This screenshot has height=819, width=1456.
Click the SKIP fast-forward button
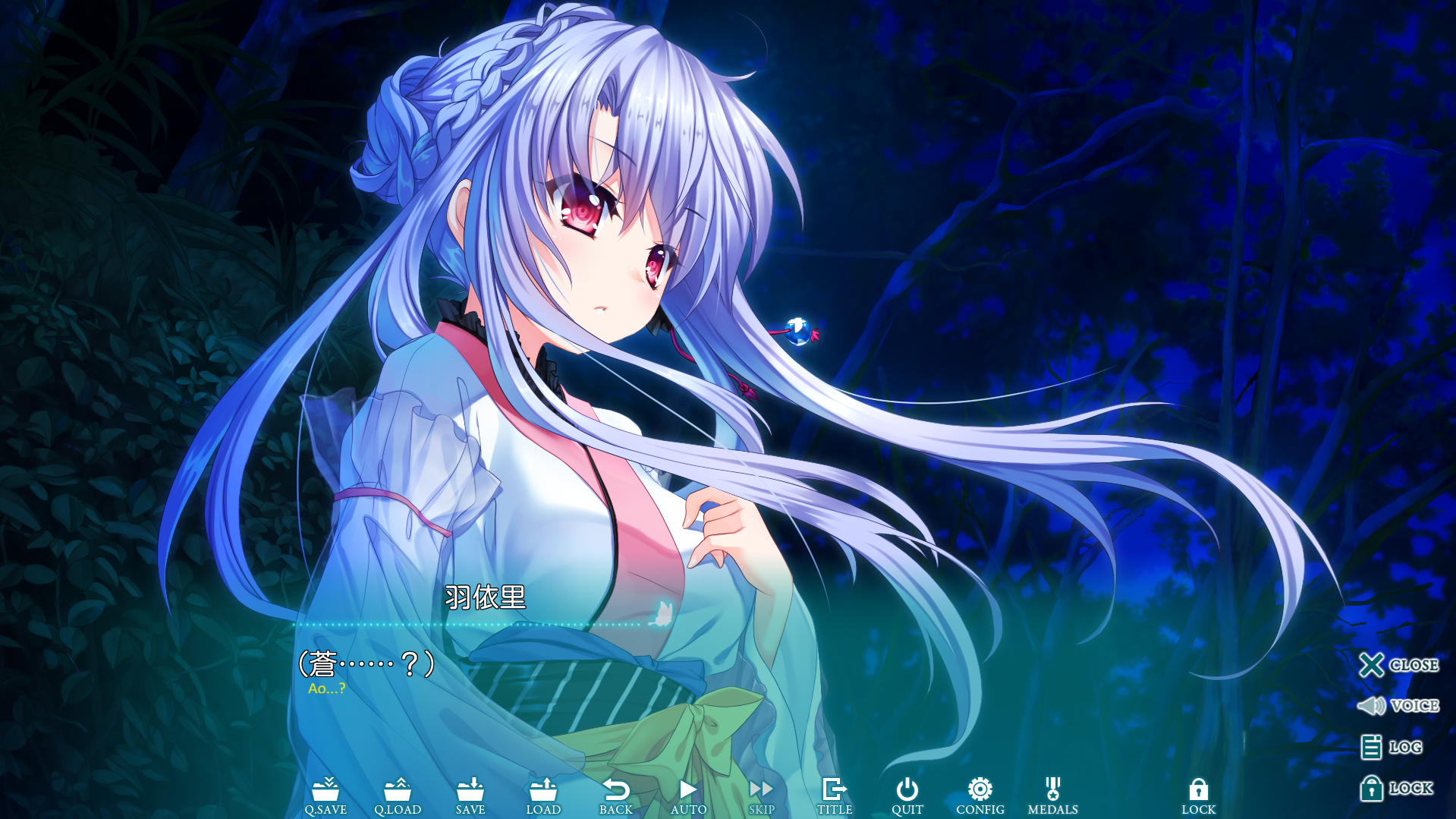pyautogui.click(x=761, y=796)
